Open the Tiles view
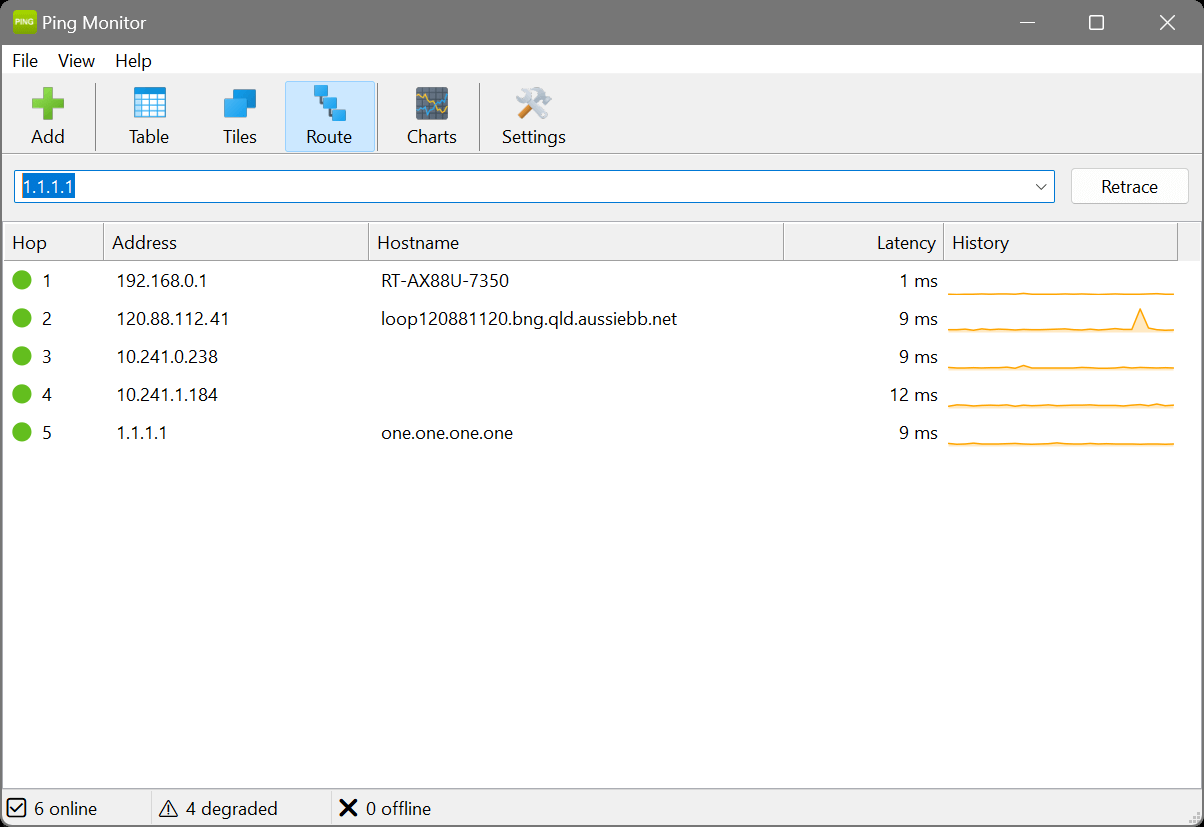Screen dimensions: 1204x827 [239, 100]
